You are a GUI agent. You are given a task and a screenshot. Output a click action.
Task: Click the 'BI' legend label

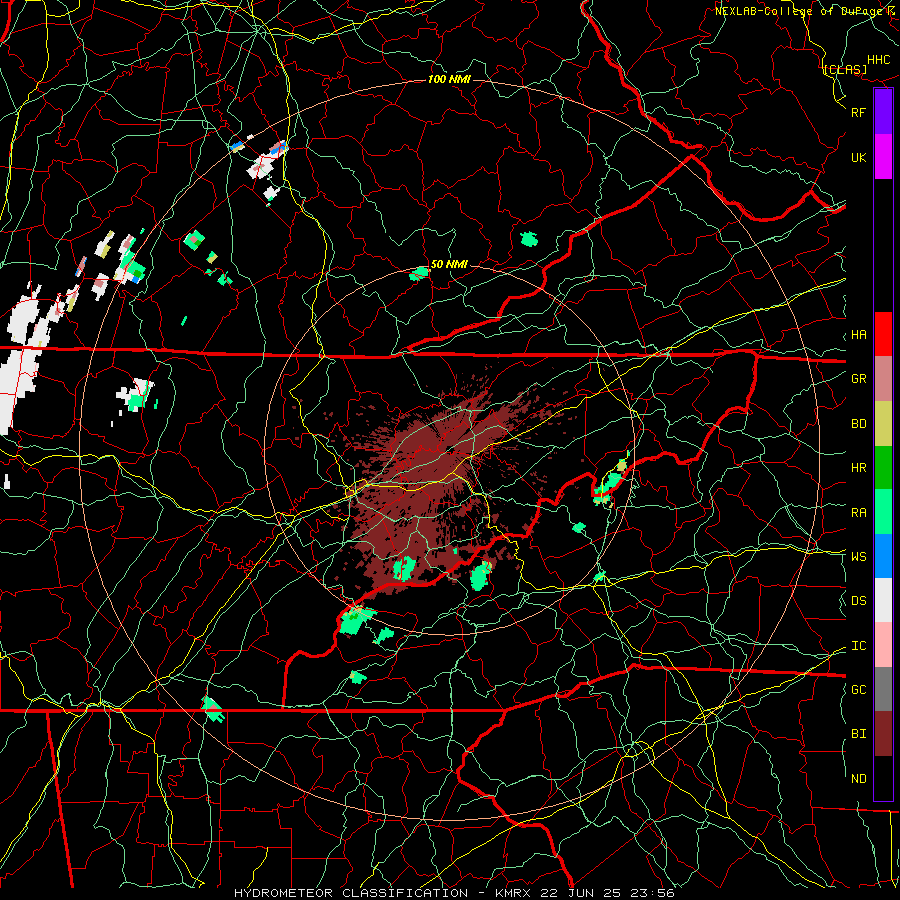(x=858, y=734)
